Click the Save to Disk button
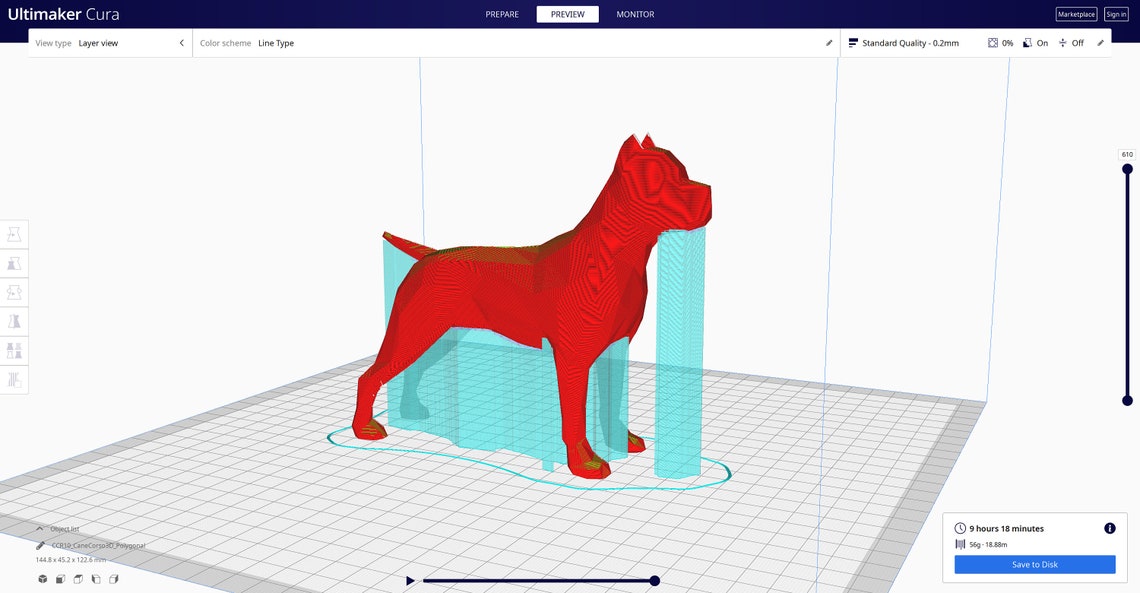This screenshot has width=1140, height=593. point(1034,564)
